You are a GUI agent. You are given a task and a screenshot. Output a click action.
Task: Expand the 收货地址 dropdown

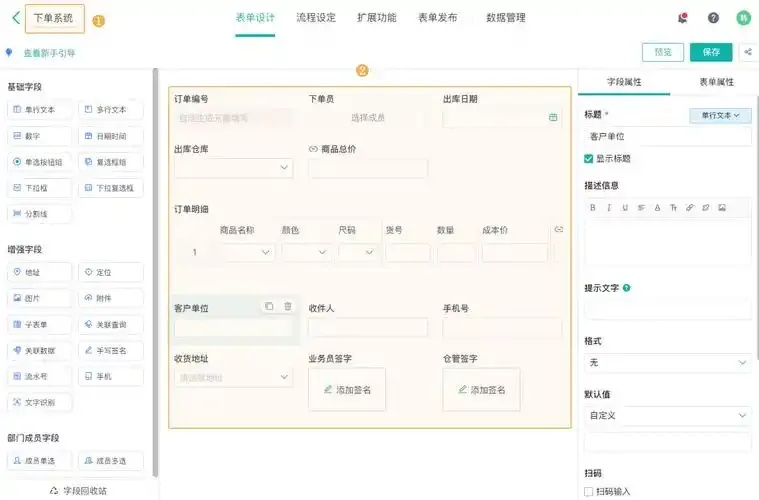(234, 377)
